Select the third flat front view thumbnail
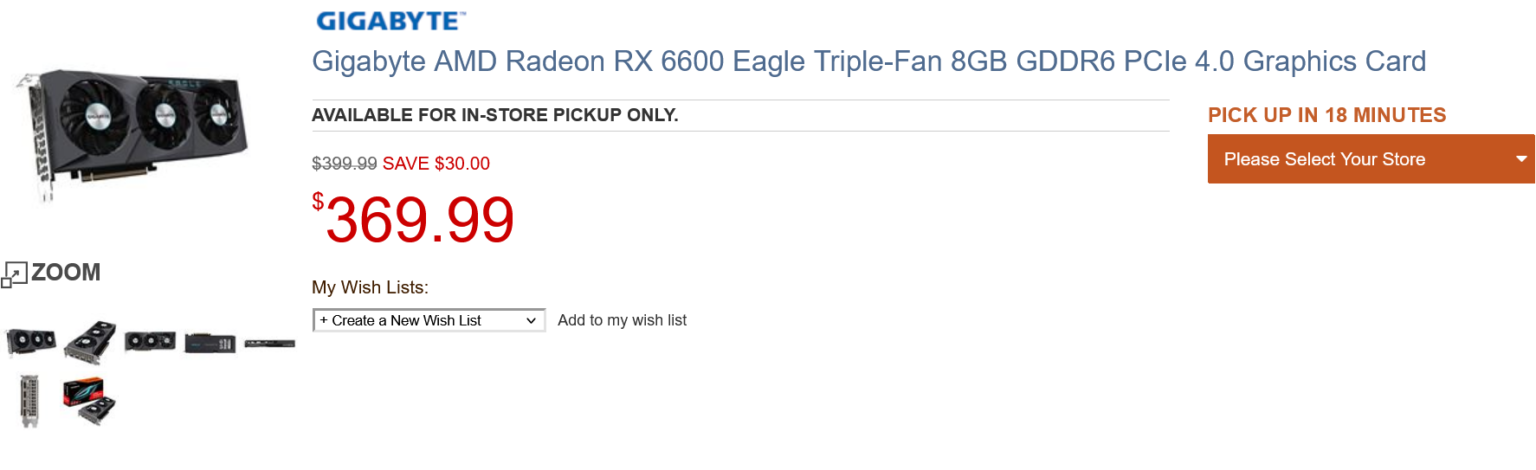Screen dimensions: 1536x470 (150, 342)
